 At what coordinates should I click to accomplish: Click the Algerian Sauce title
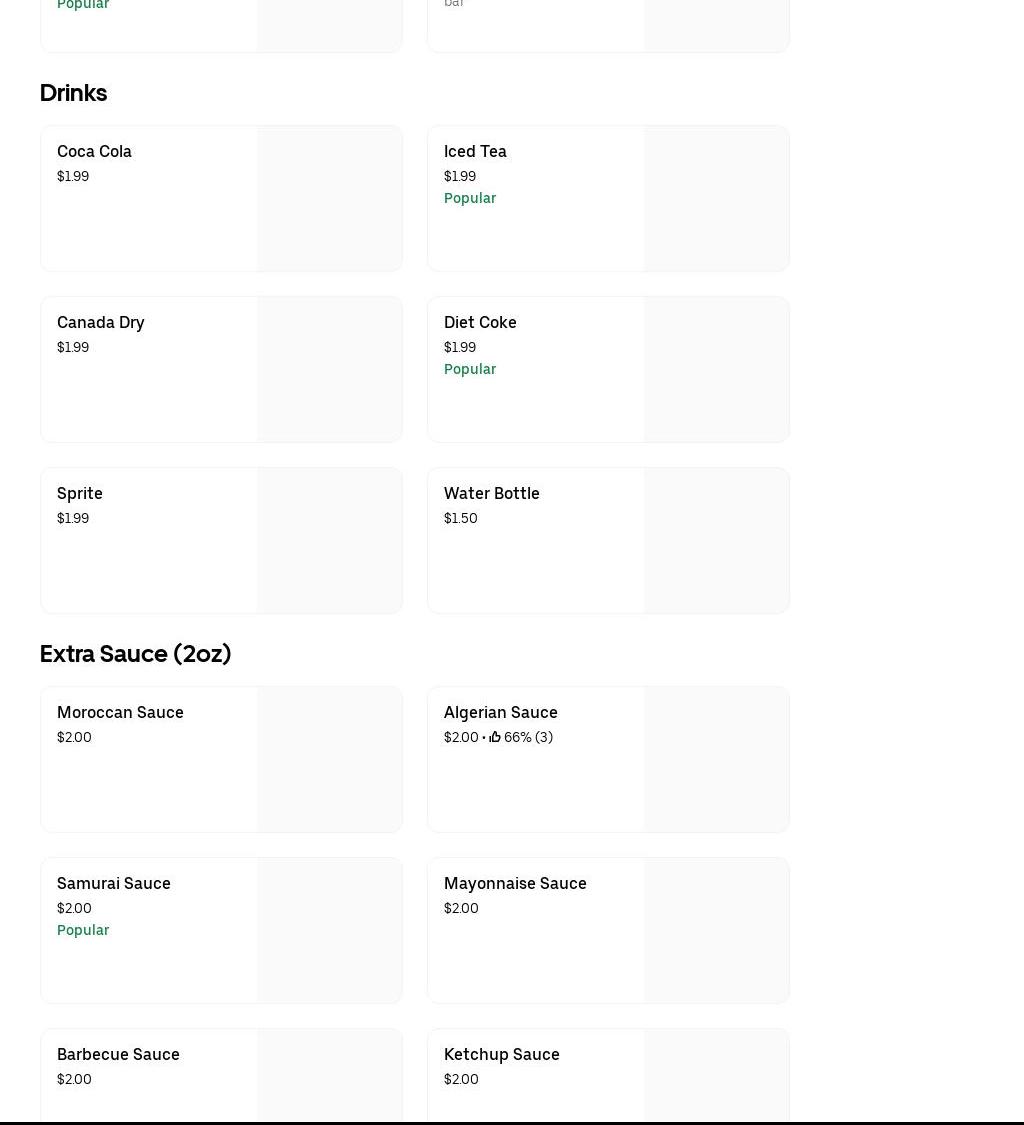coord(500,713)
